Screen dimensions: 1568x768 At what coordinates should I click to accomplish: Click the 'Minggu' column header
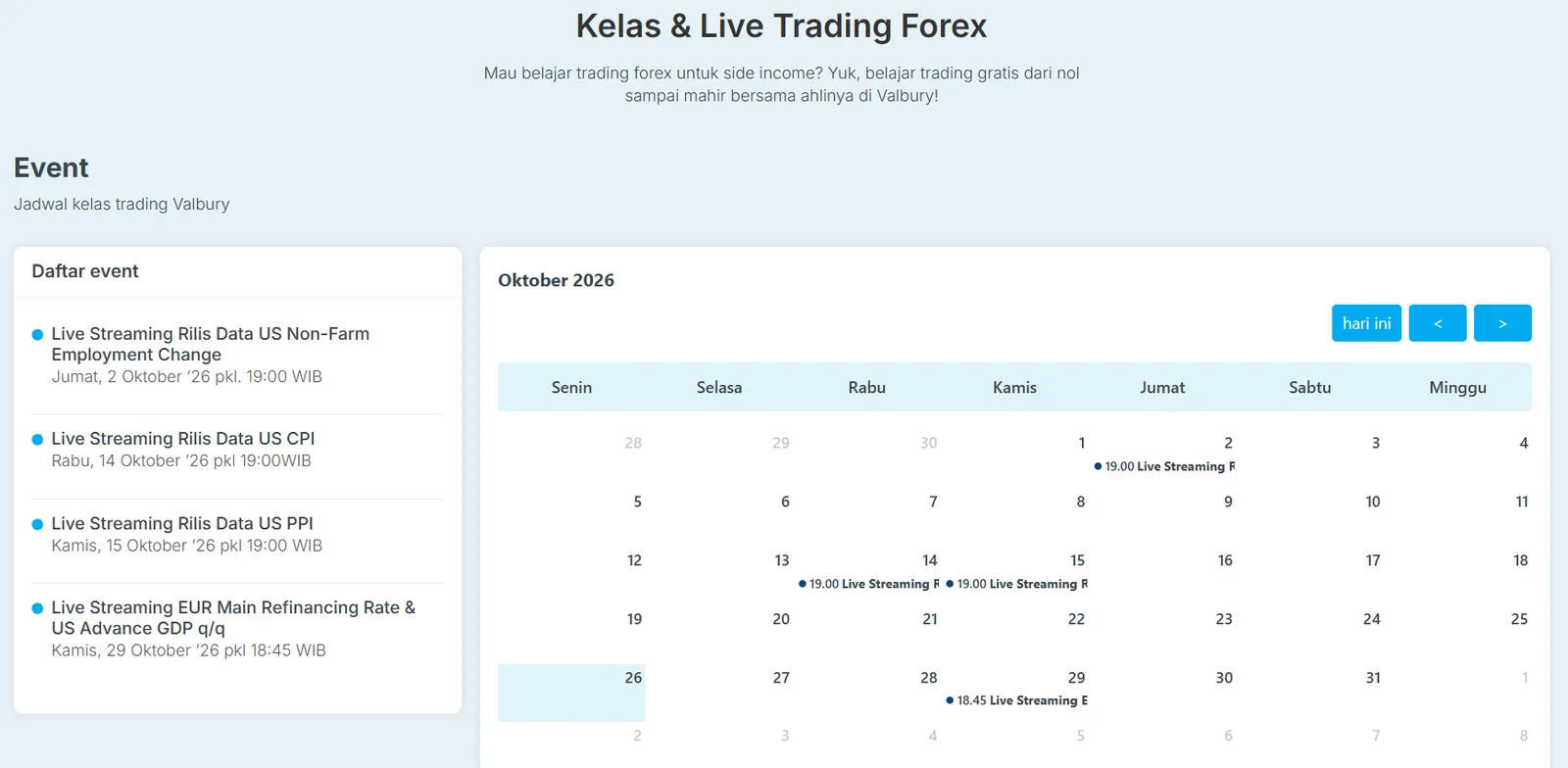[1457, 387]
